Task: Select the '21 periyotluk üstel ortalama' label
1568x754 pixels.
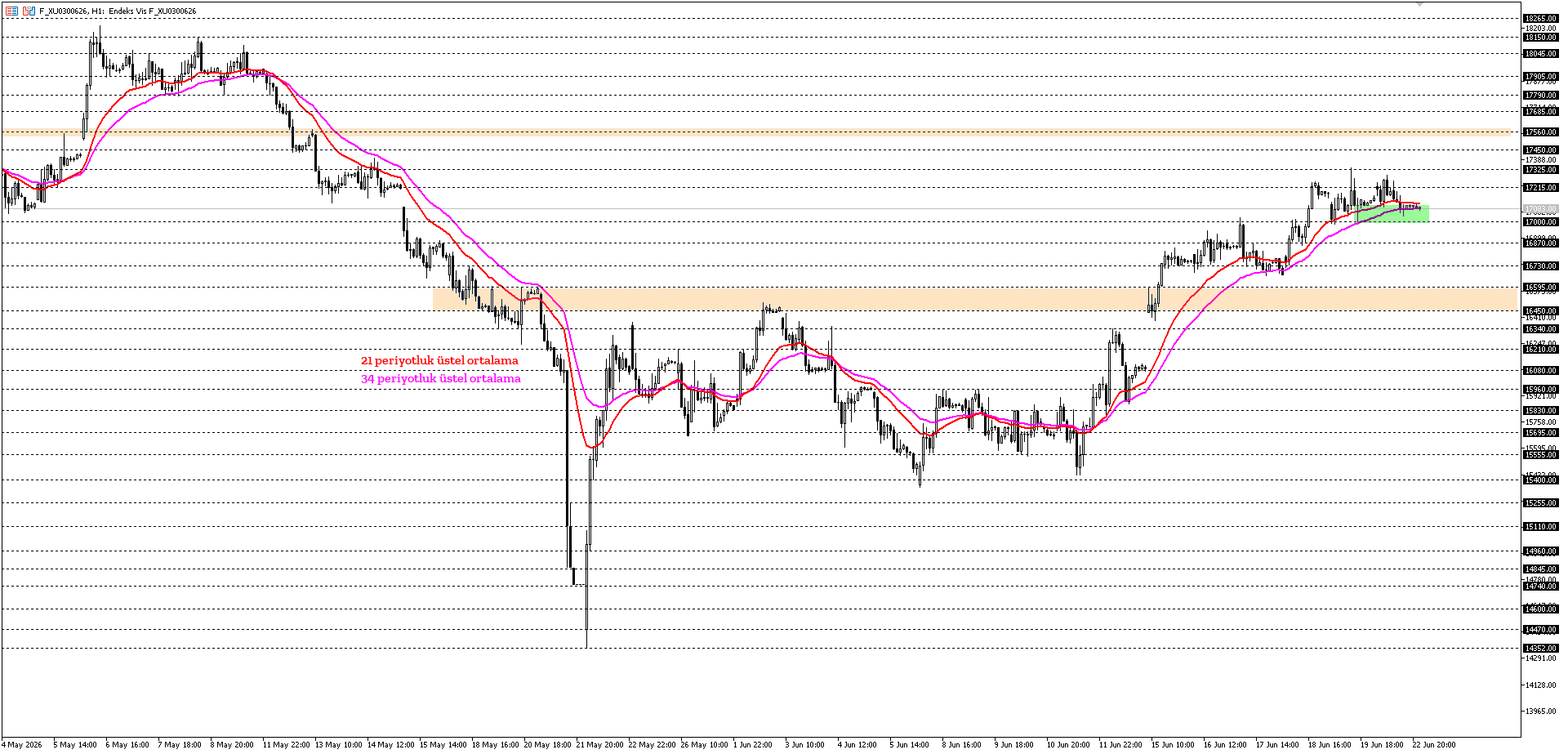Action: point(439,360)
